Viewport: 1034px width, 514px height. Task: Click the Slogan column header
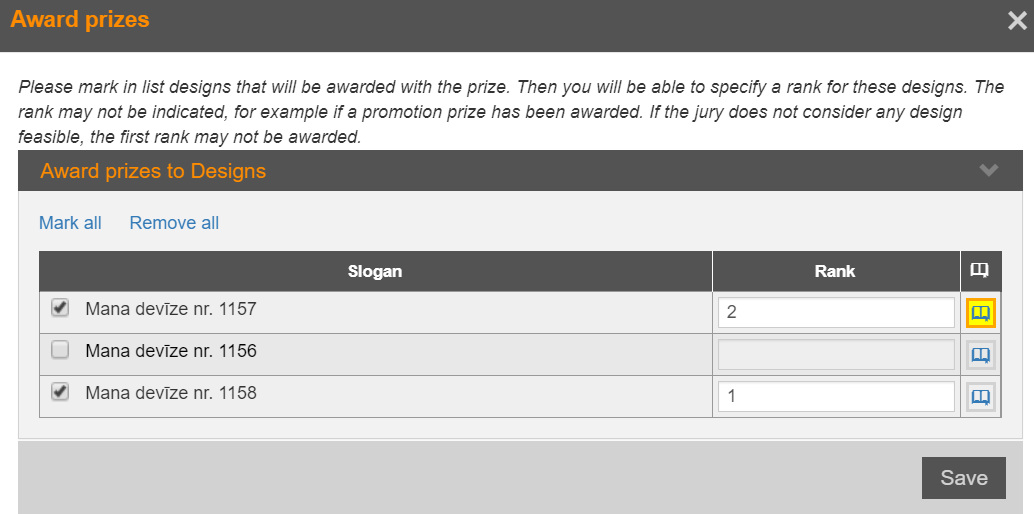[375, 271]
